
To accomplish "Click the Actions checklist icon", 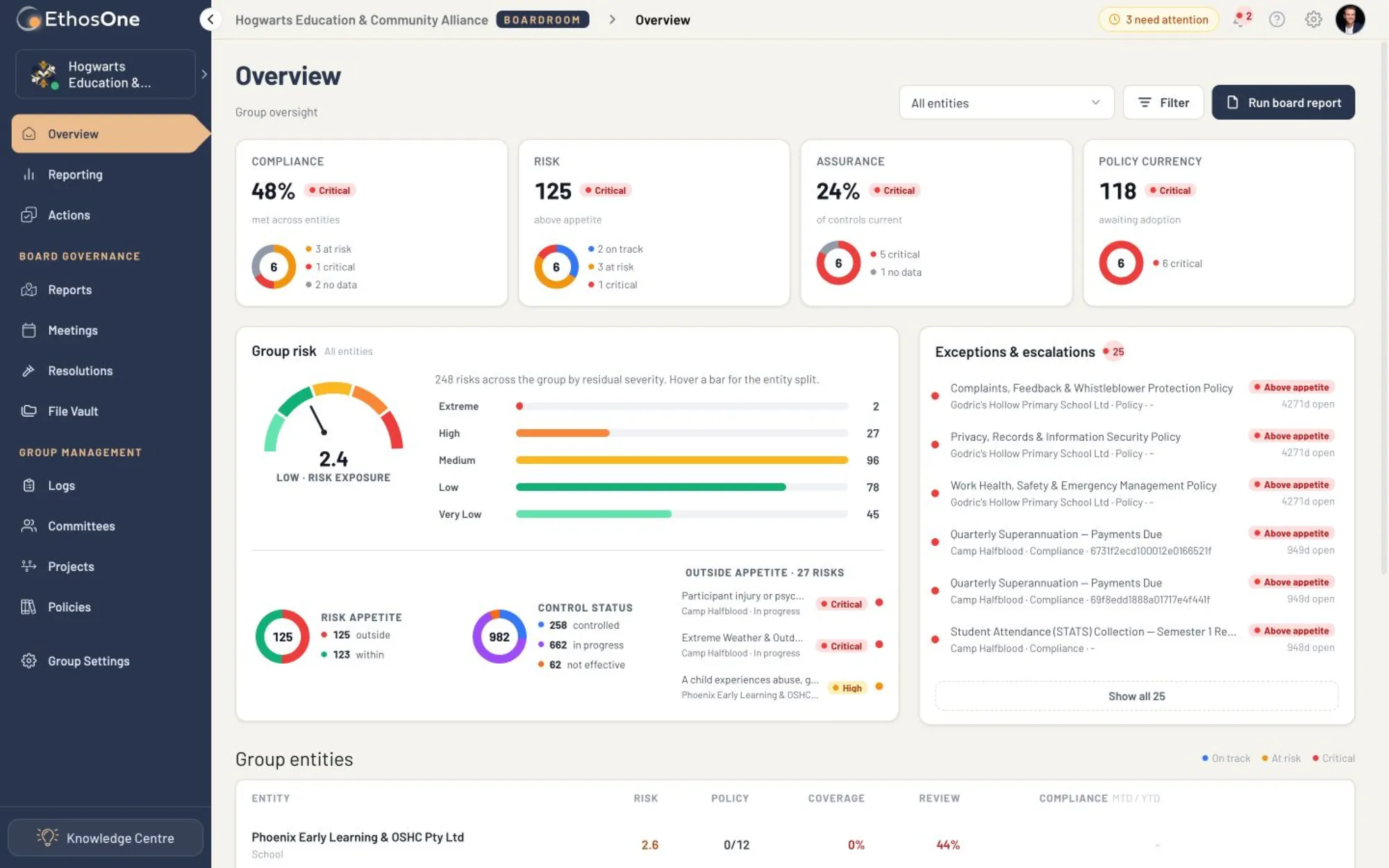I will (x=28, y=215).
